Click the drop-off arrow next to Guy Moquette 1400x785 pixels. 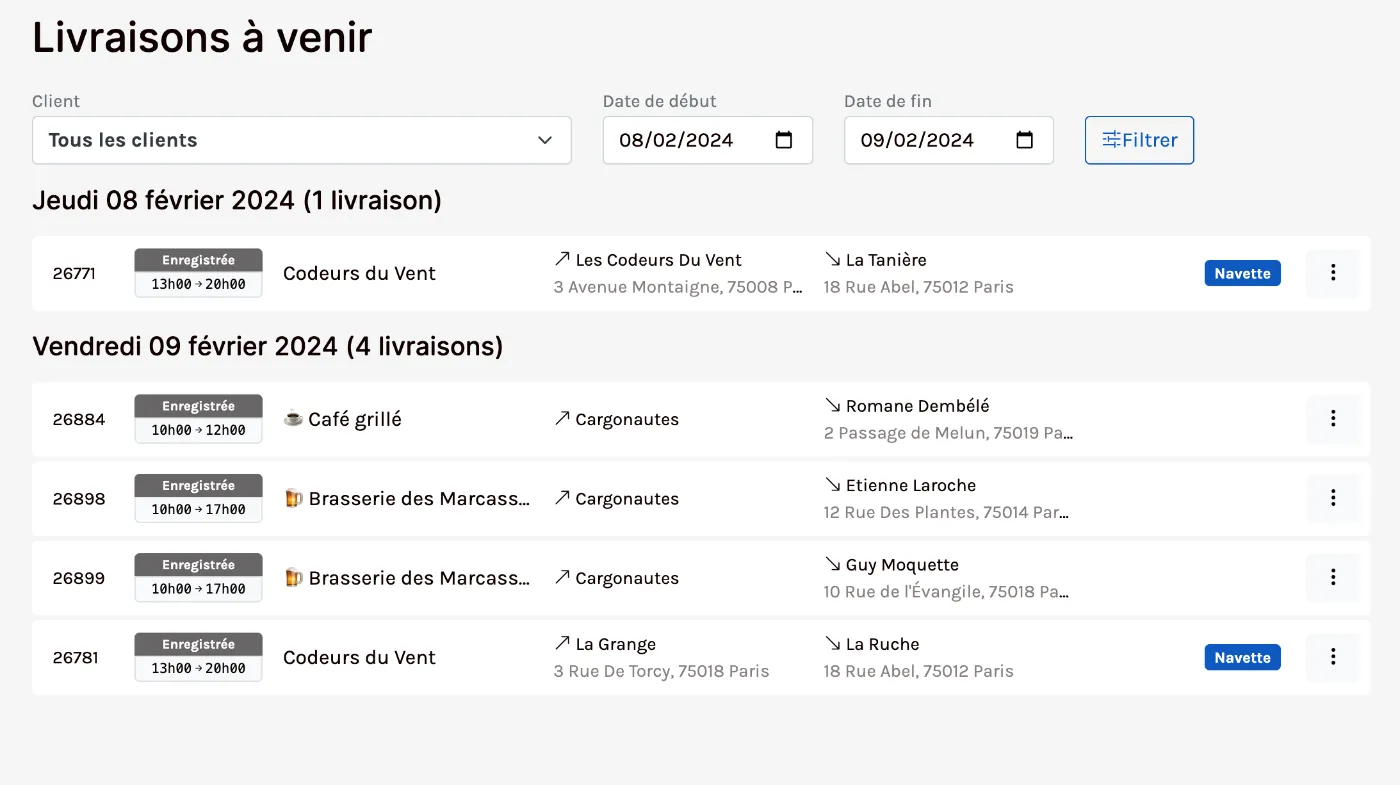pyautogui.click(x=832, y=564)
